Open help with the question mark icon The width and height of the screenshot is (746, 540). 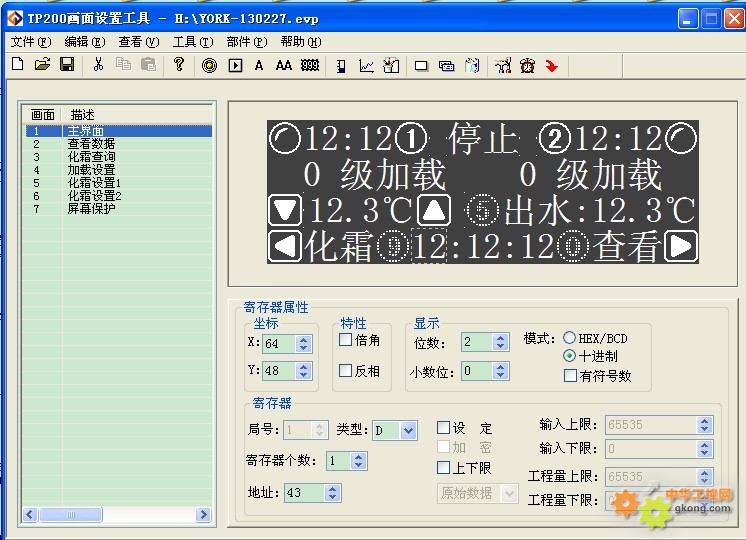coord(179,64)
